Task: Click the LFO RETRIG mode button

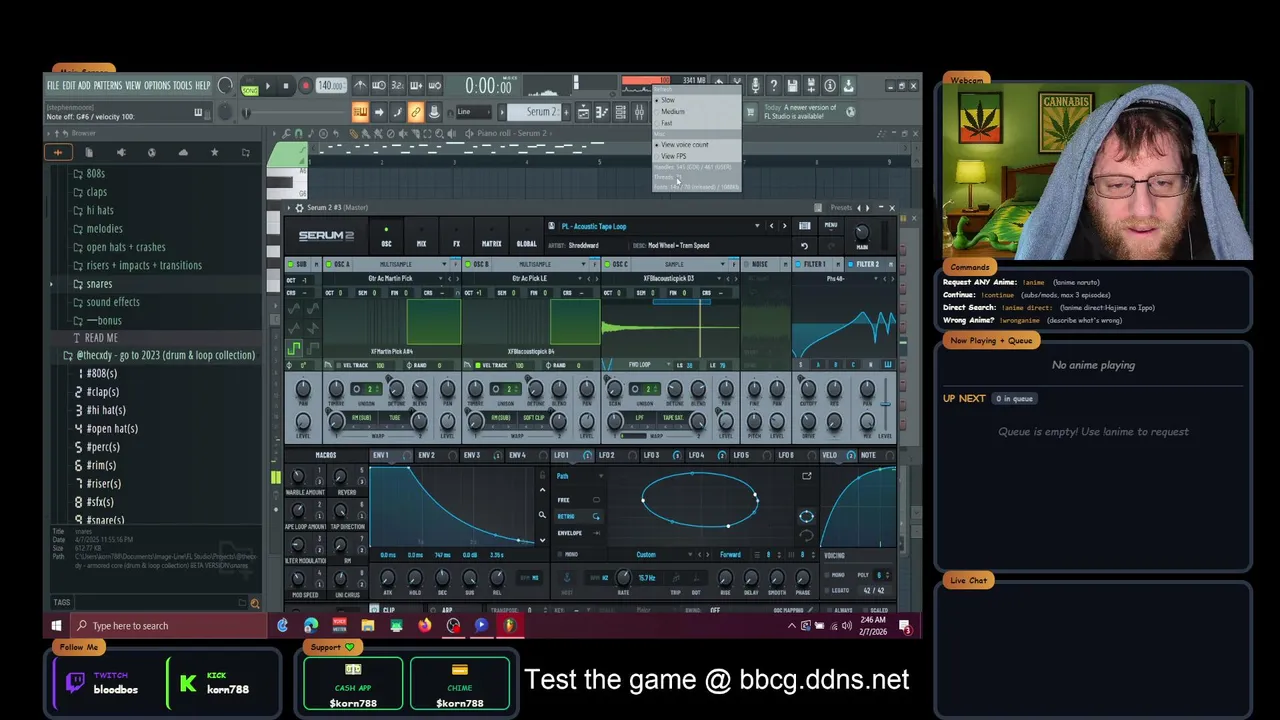Action: 579,516
